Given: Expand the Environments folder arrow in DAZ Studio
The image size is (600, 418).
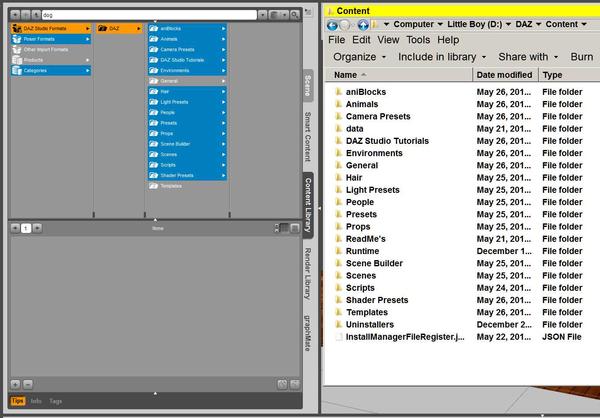Looking at the screenshot, I should 223,70.
